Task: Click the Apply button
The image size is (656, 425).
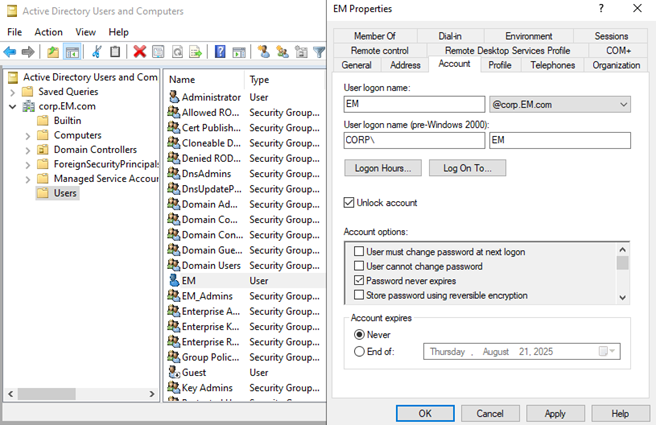Action: (555, 413)
